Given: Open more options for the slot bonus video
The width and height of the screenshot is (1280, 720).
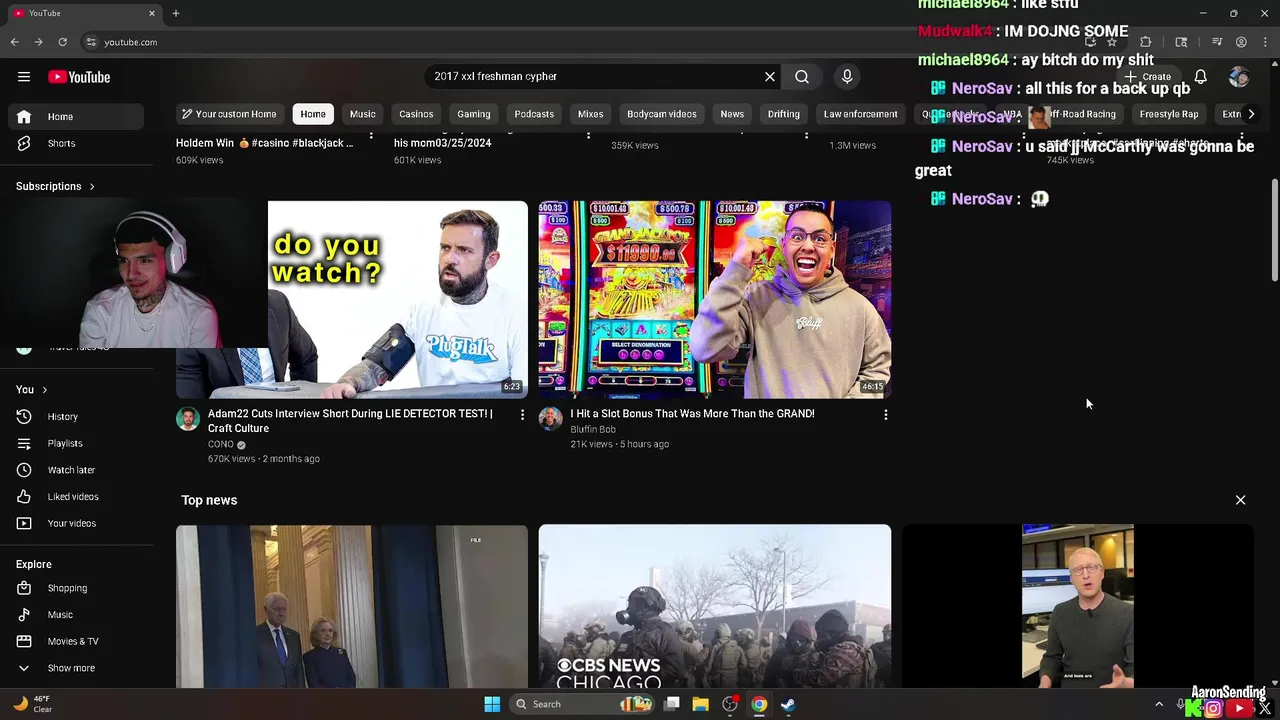Looking at the screenshot, I should pyautogui.click(x=885, y=414).
